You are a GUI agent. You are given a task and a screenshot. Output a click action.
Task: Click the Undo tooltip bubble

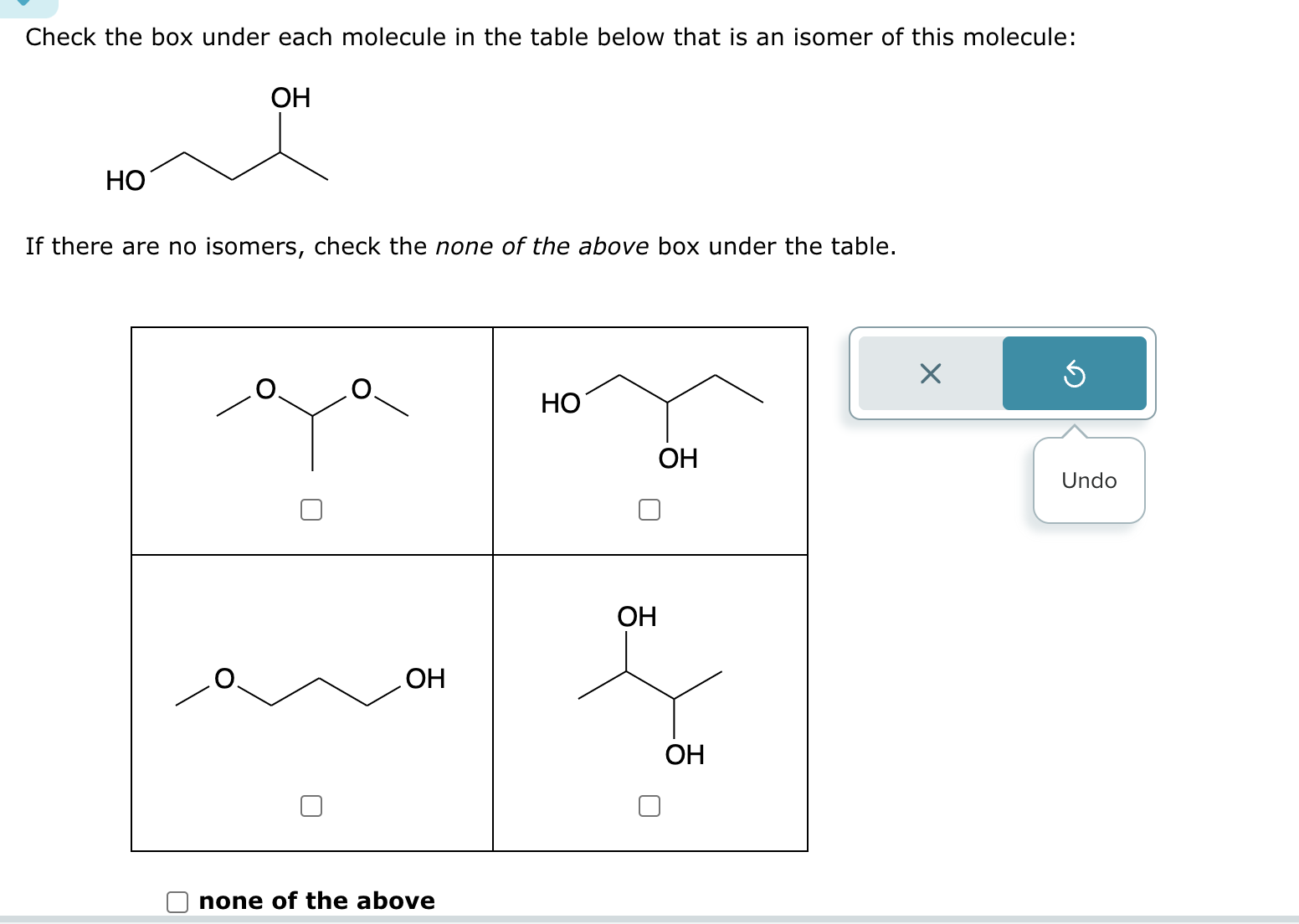tap(1088, 480)
